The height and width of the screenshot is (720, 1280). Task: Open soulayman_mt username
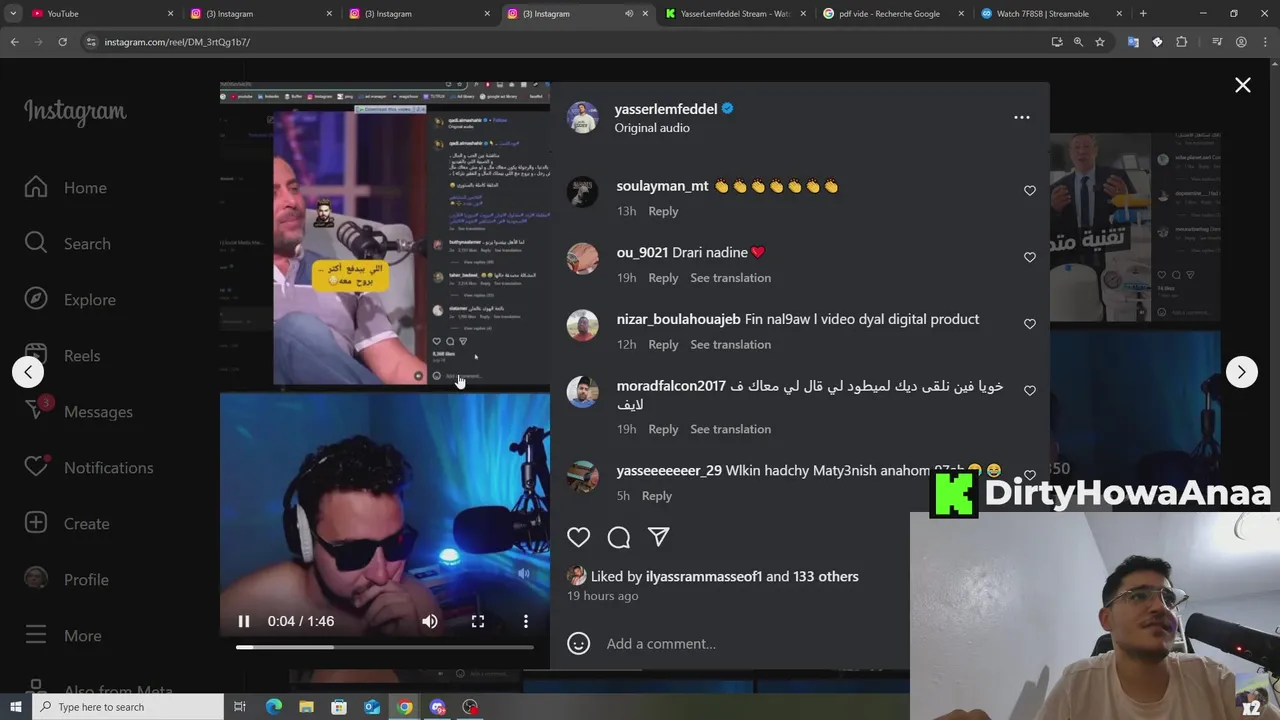pos(662,186)
